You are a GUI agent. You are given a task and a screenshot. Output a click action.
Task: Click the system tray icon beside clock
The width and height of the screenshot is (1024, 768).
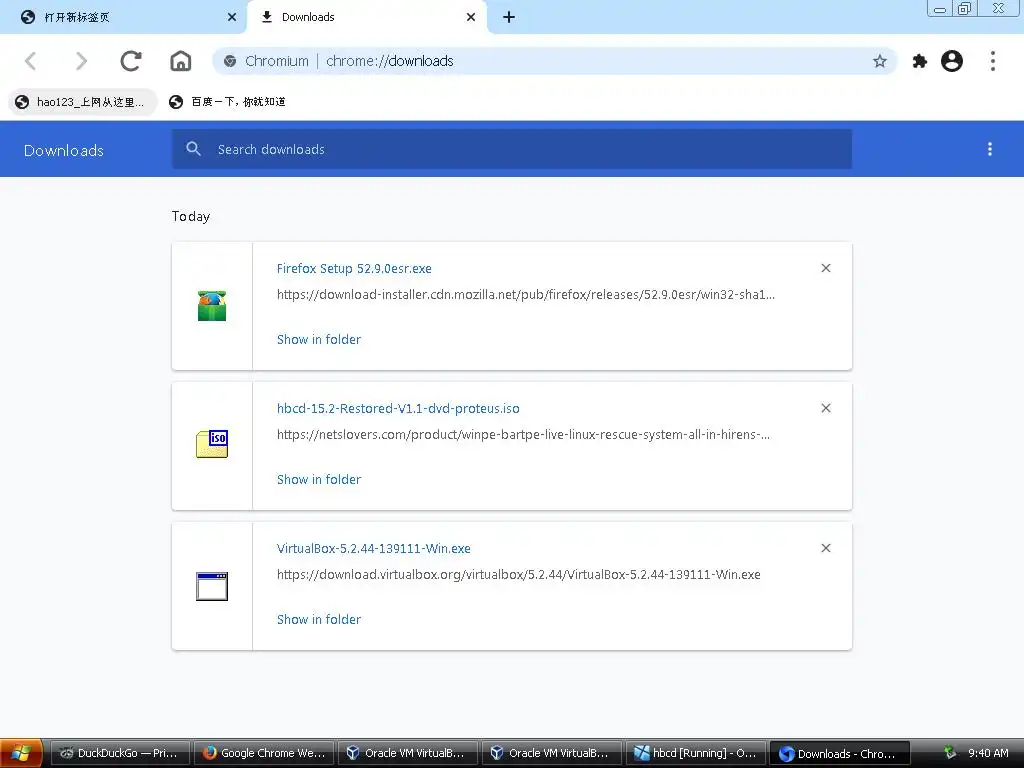point(950,753)
